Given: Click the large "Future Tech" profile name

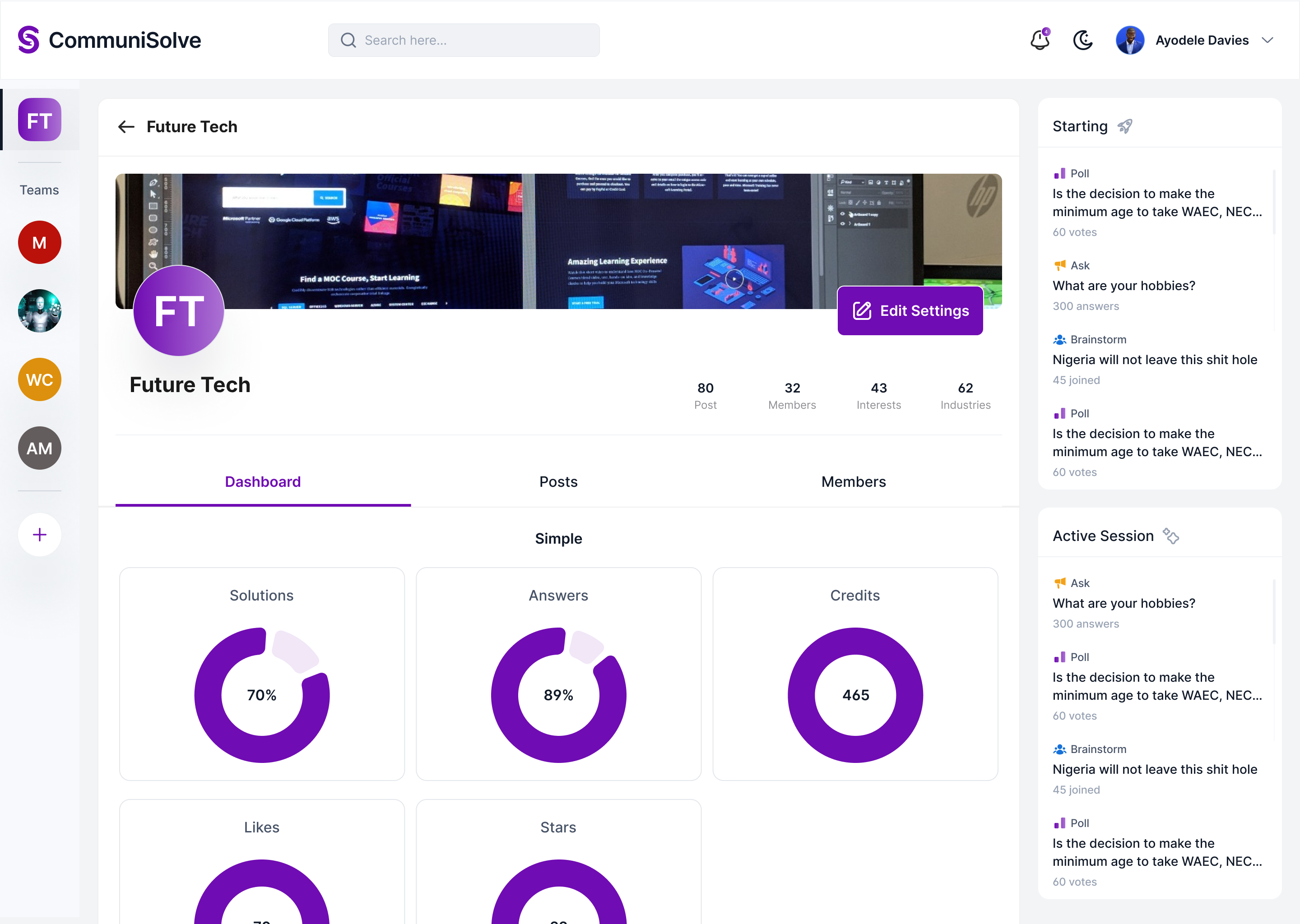Looking at the screenshot, I should (x=190, y=384).
